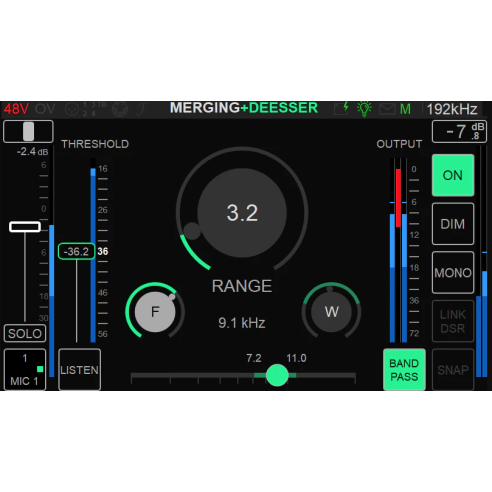
Task: Click the green frequency slider handle
Action: pyautogui.click(x=277, y=375)
